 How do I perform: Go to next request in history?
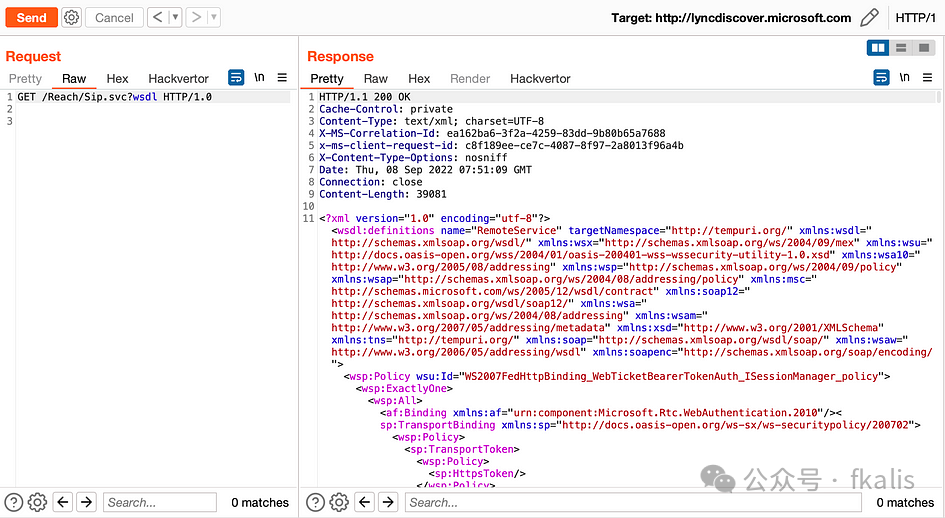196,17
